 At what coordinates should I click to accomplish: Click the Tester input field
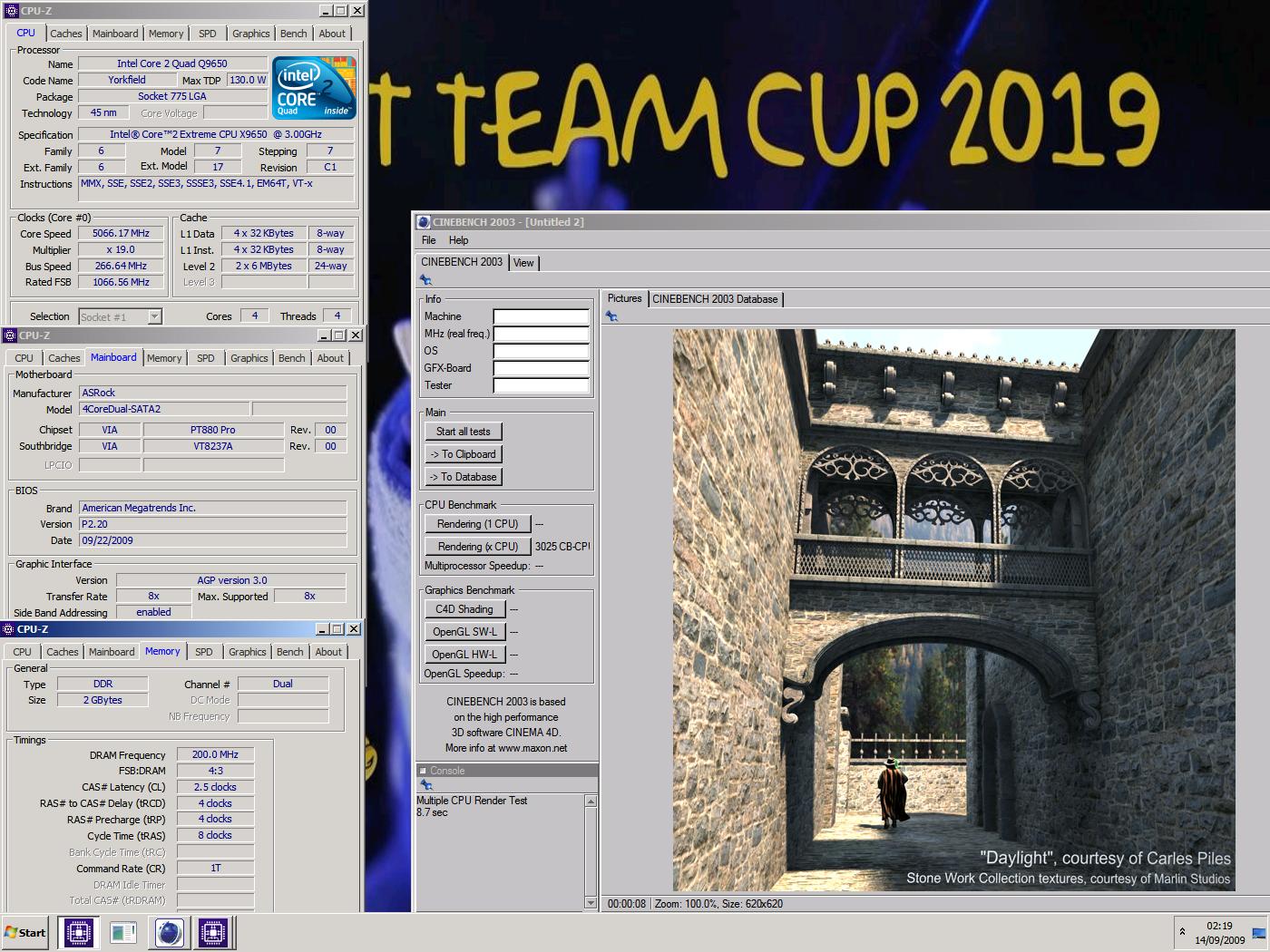[541, 385]
